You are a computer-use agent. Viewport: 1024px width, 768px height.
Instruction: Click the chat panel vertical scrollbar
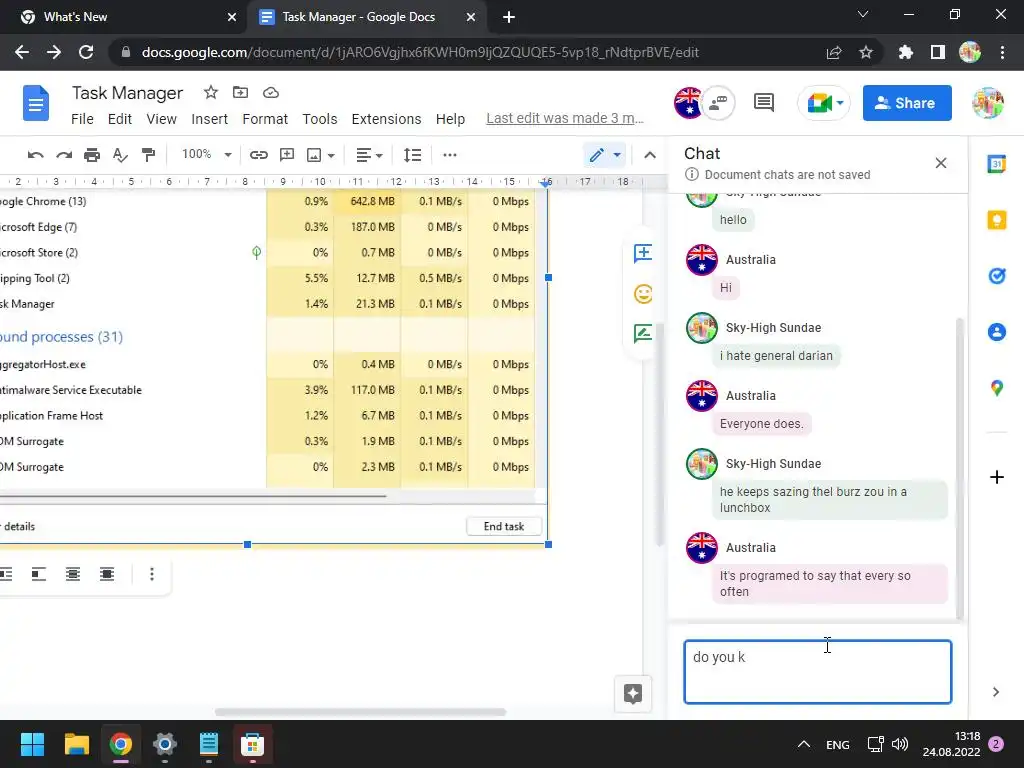coord(959,468)
